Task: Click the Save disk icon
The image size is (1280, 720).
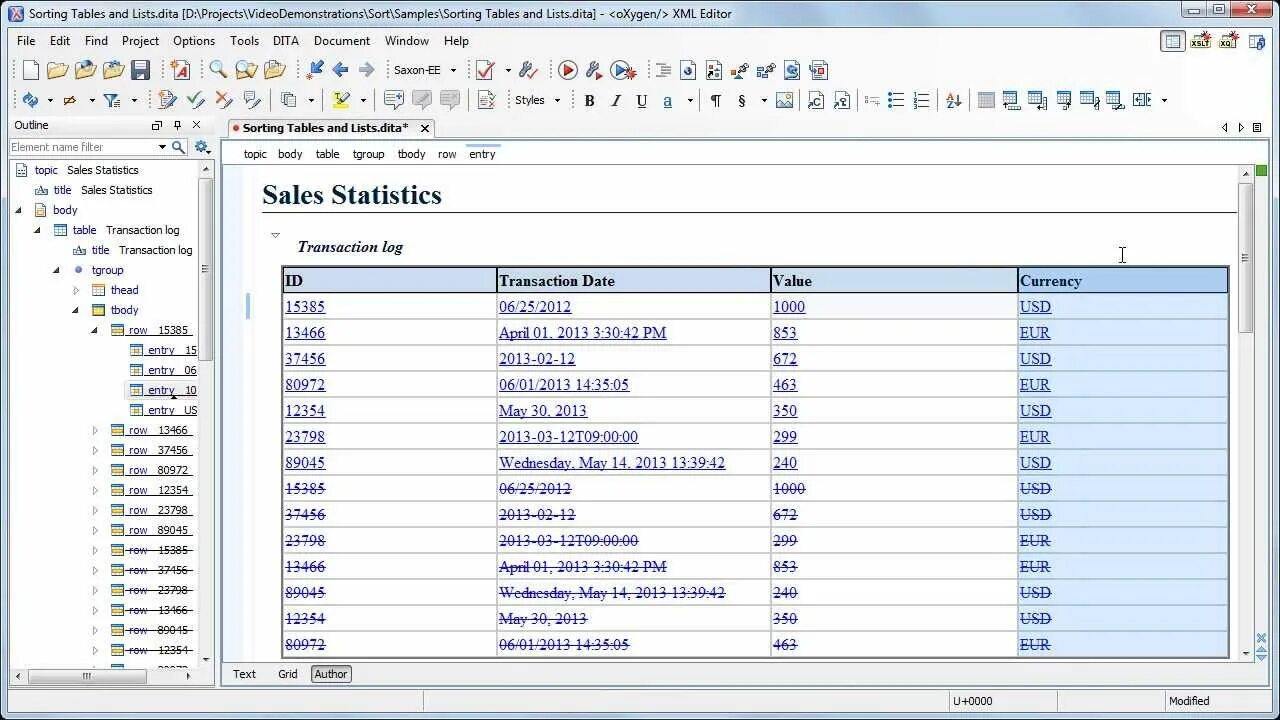Action: 141,70
